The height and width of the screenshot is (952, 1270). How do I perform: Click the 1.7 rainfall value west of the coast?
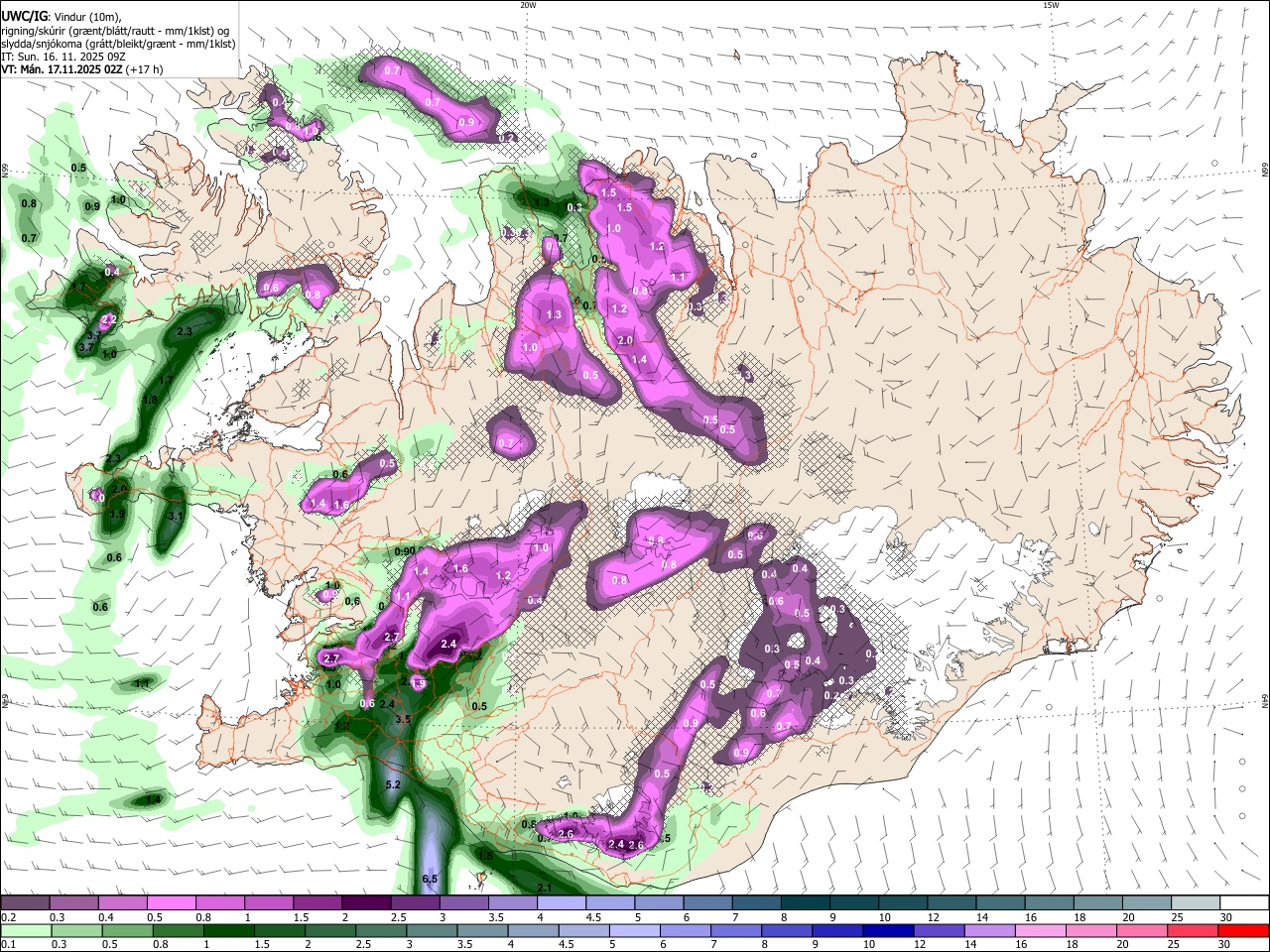166,380
